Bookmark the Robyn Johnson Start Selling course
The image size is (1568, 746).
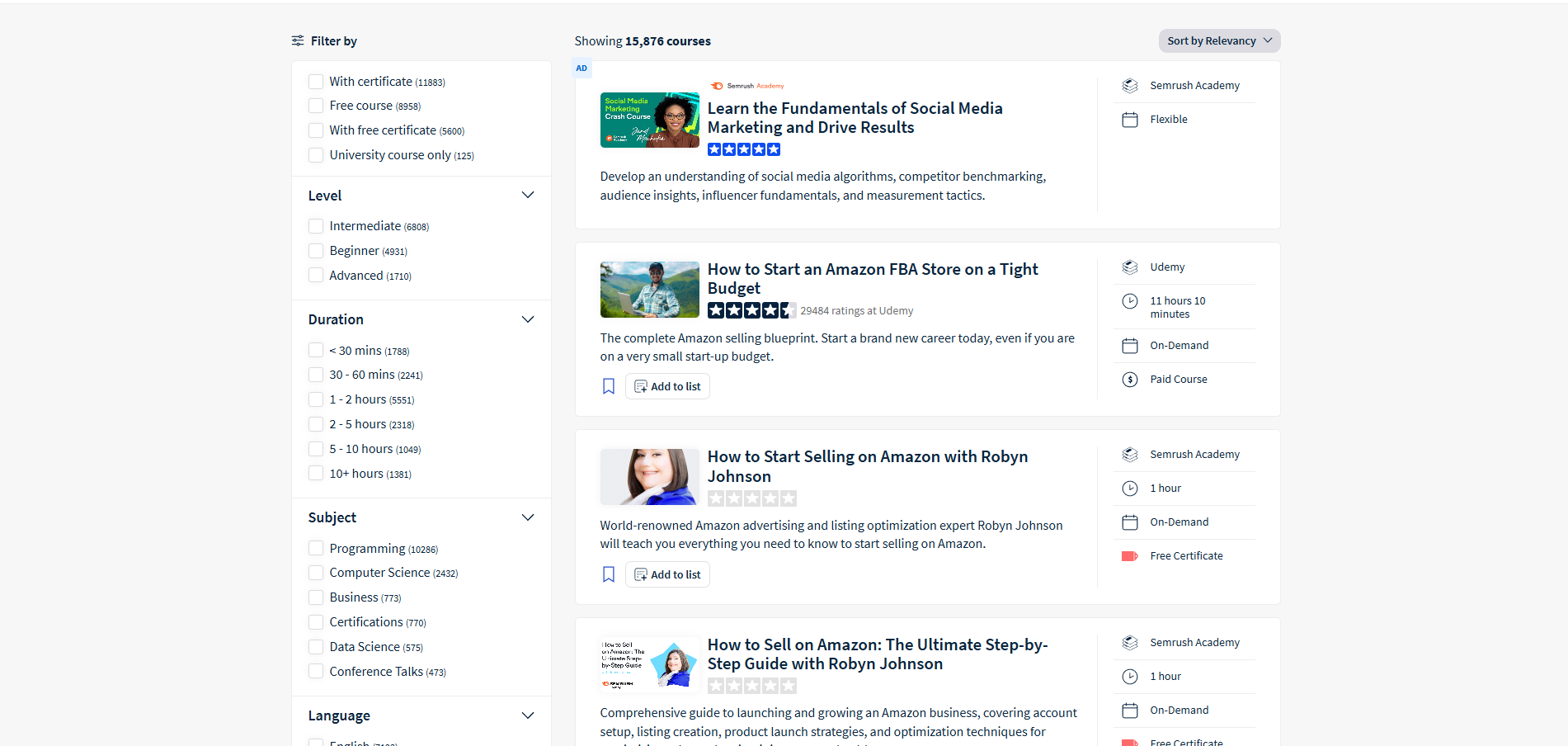[609, 574]
